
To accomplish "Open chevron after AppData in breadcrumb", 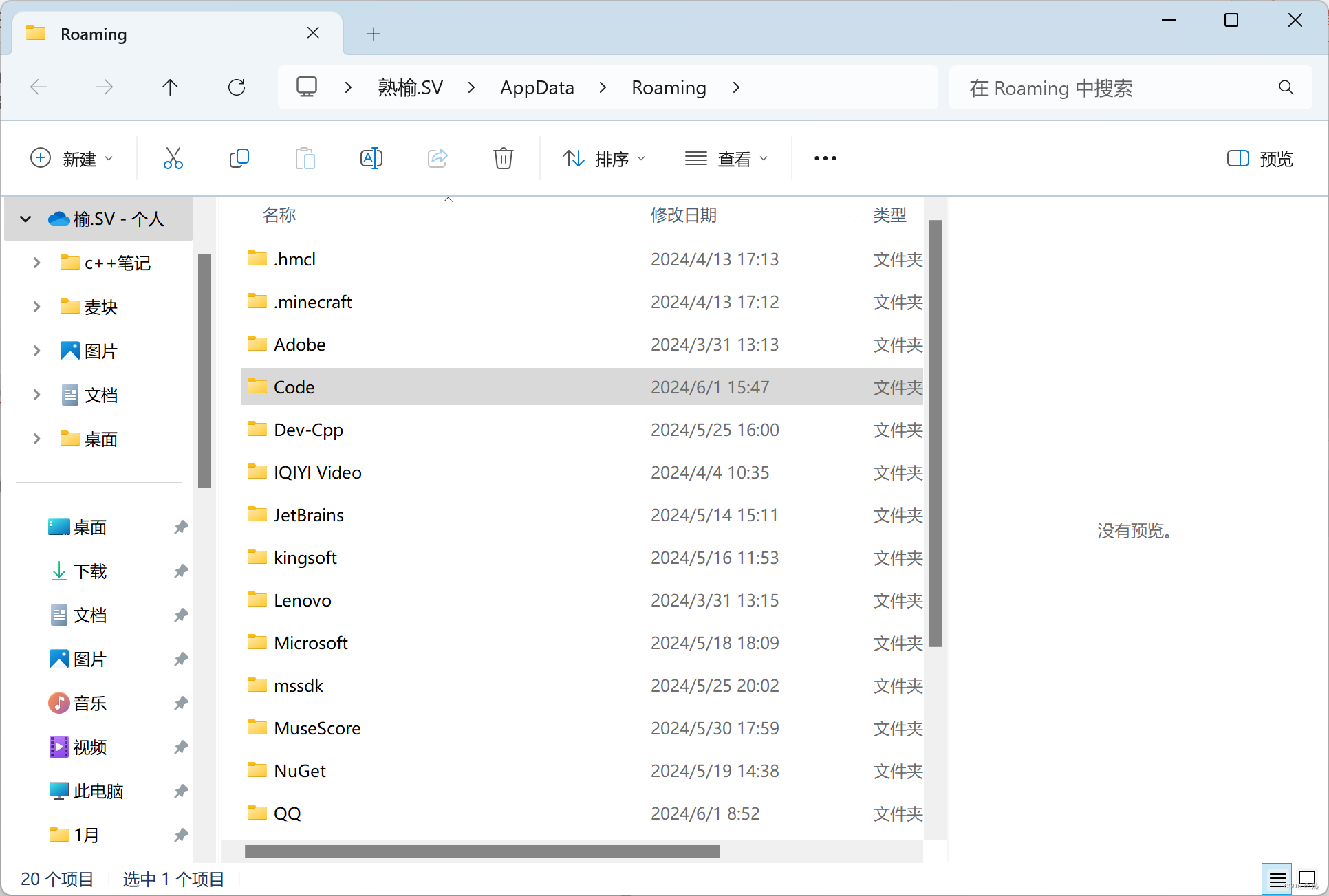I will (603, 87).
